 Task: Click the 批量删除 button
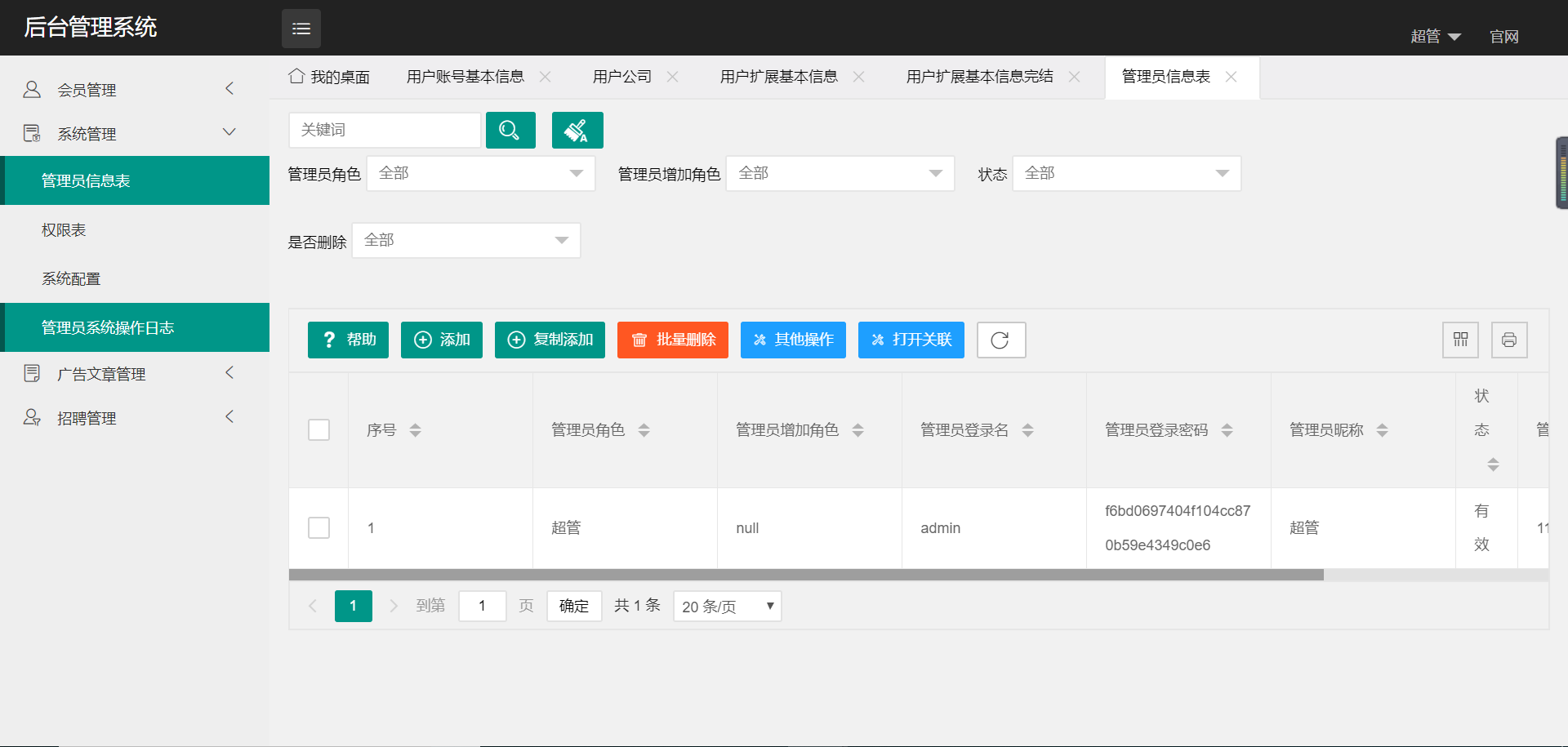(672, 340)
